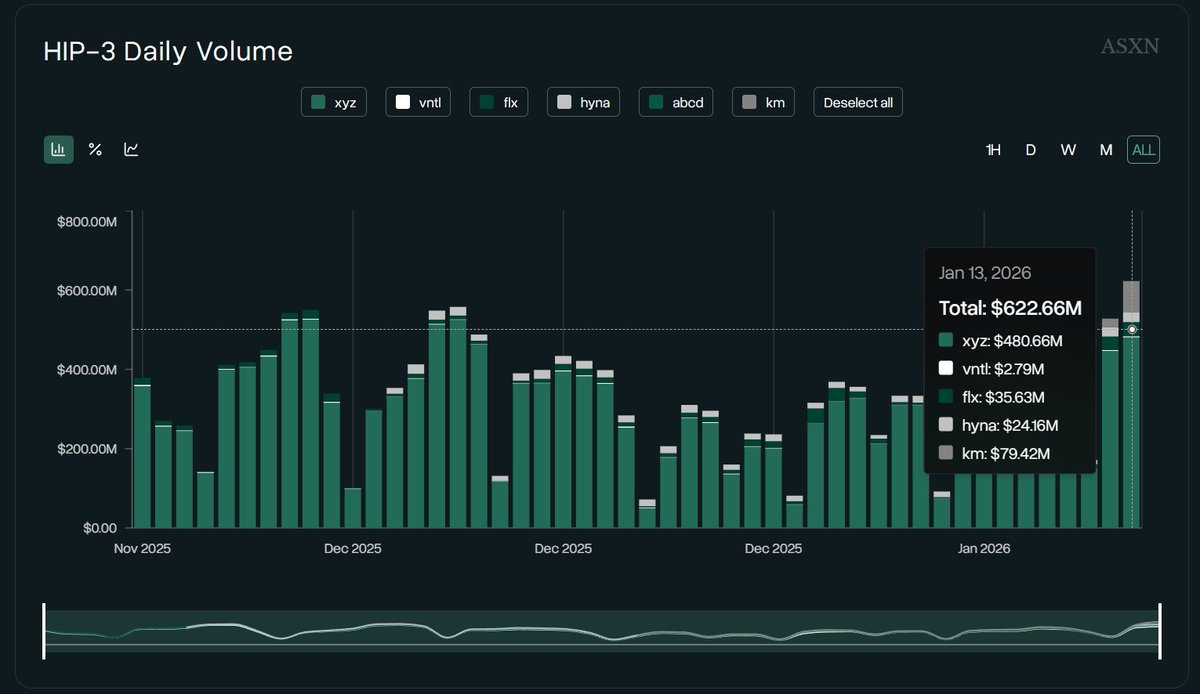Click the gray square icon beside km

747,101
